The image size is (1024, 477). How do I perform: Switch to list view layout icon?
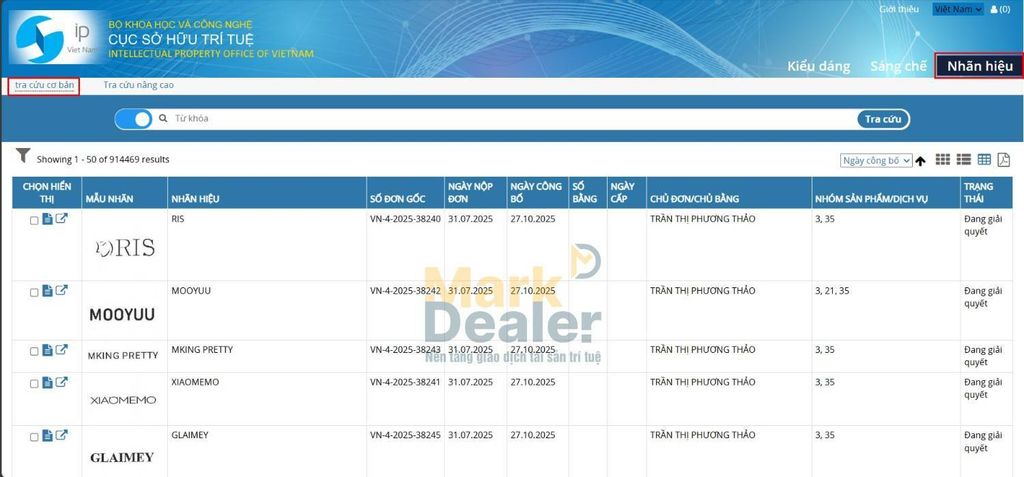964,160
